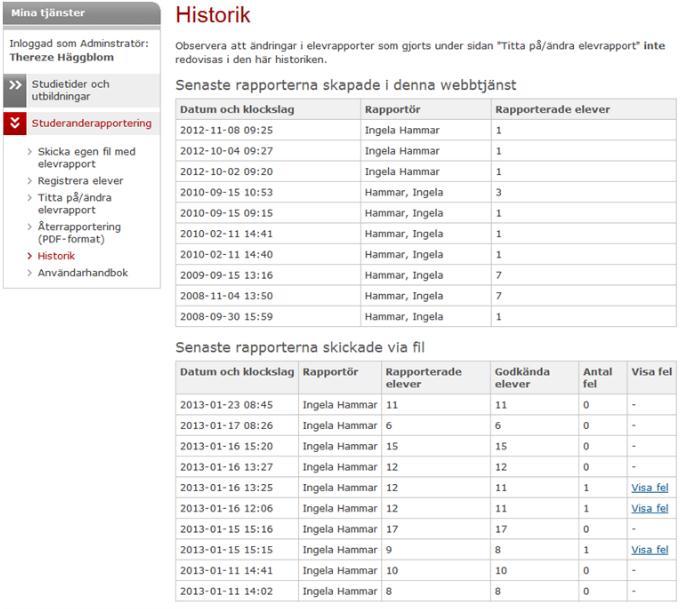This screenshot has width=683, height=609.
Task: Select the Historik menu item
Action: 56,256
